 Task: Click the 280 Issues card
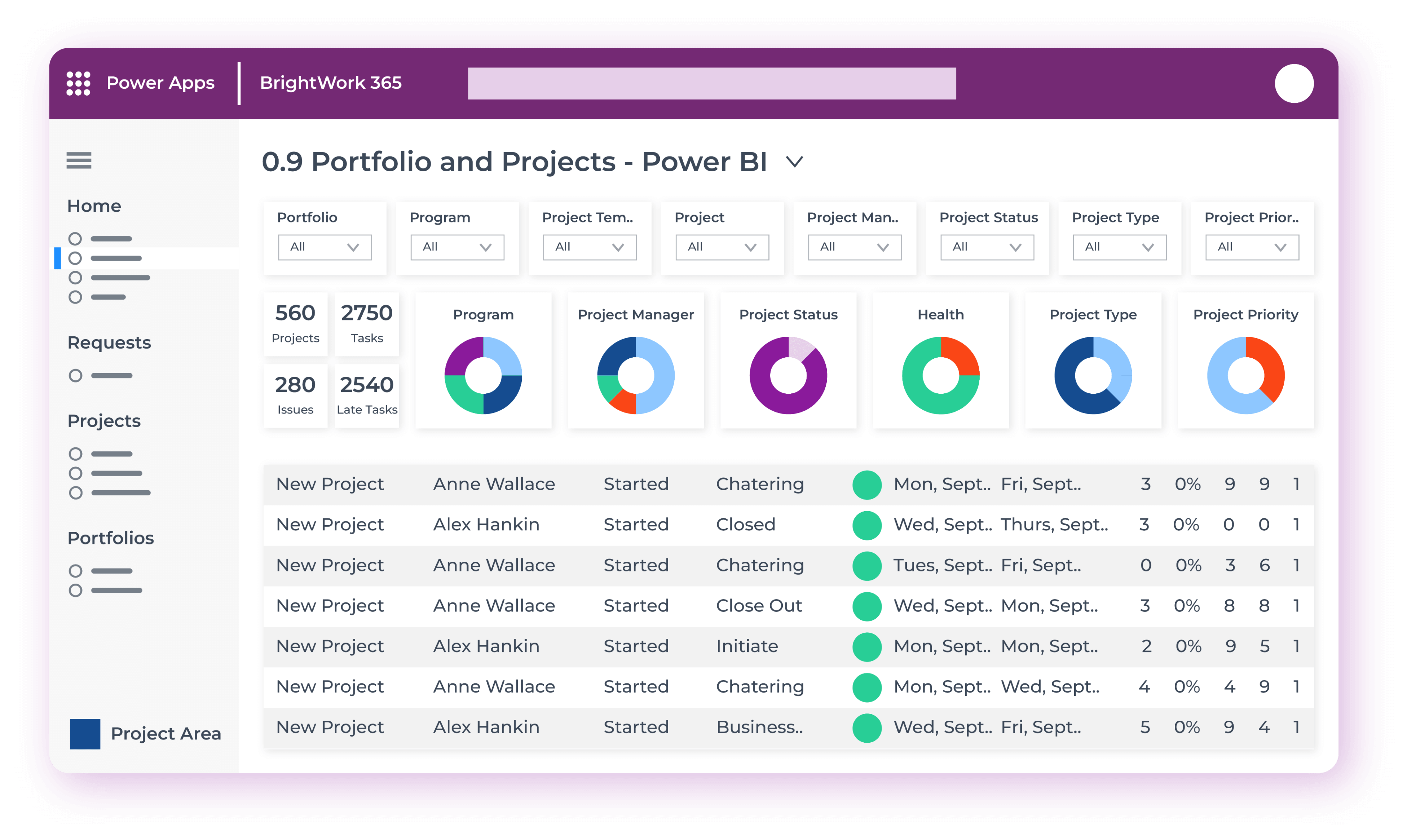pos(295,395)
